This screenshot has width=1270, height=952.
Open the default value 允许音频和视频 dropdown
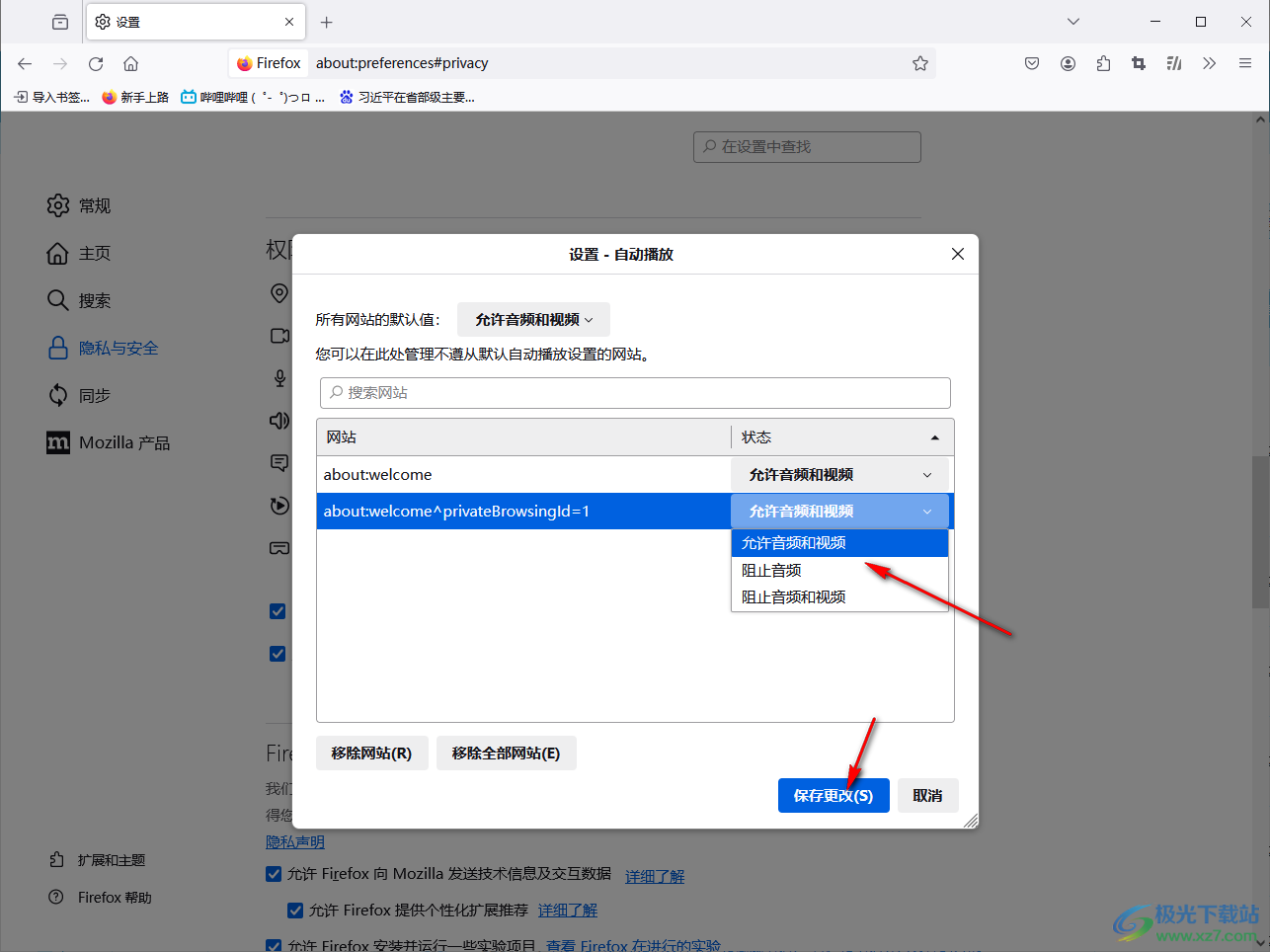533,320
